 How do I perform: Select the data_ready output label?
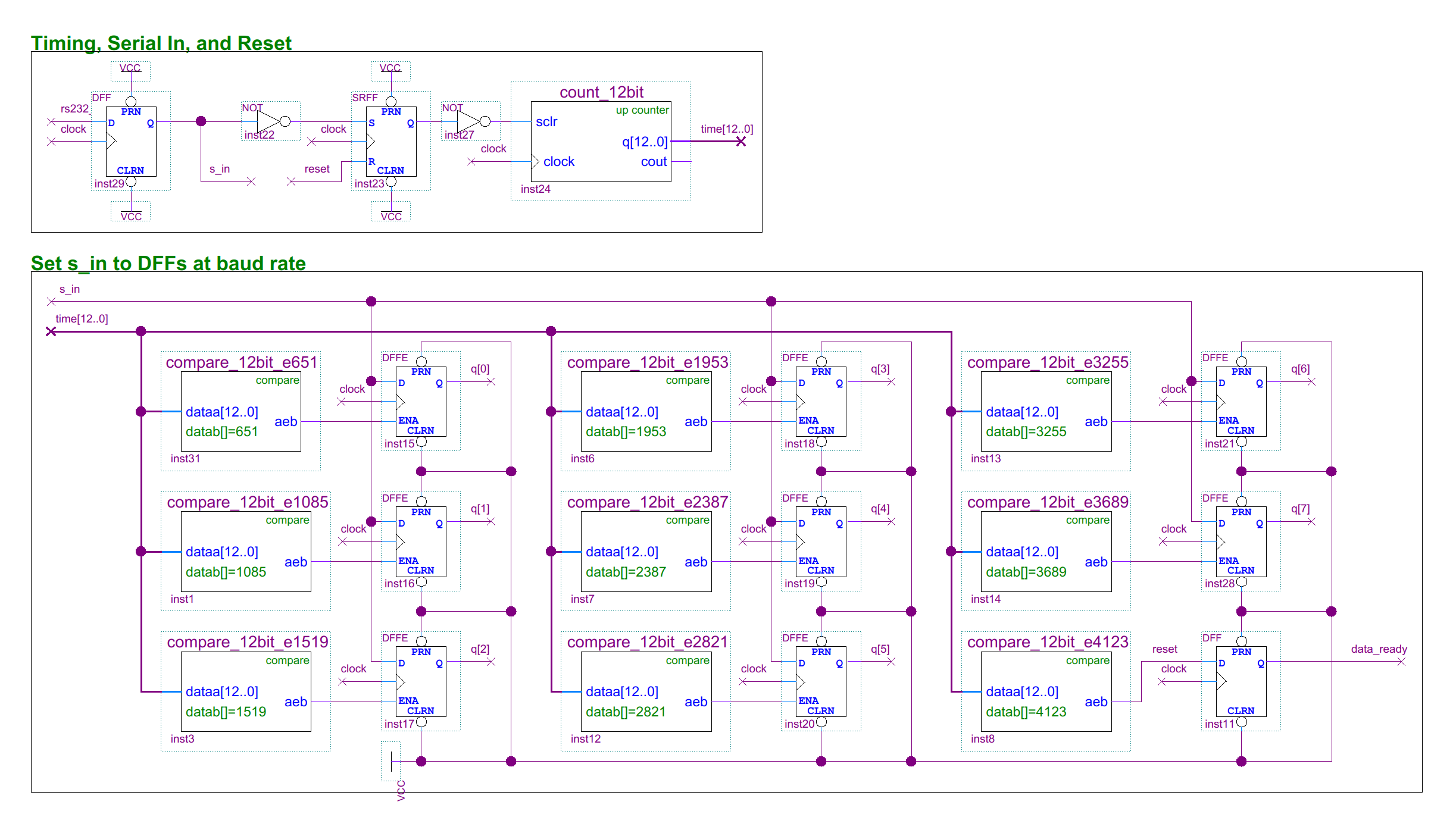[1379, 649]
